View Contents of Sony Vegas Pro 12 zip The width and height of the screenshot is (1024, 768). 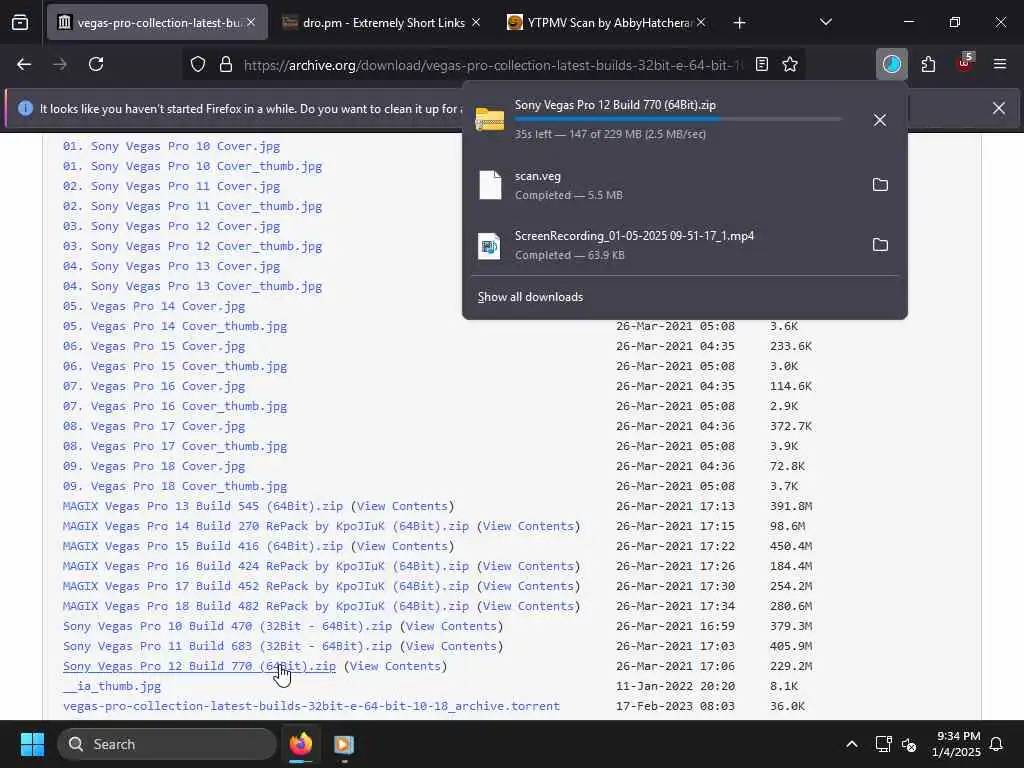pyautogui.click(x=395, y=666)
